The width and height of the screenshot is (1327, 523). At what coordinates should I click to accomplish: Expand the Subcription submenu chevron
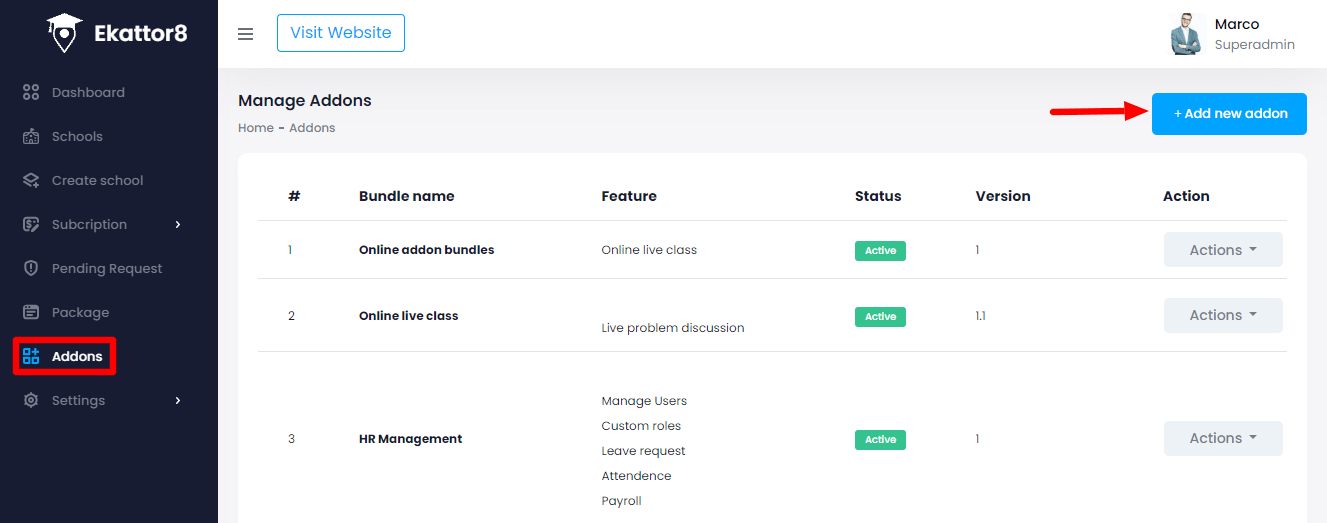[178, 224]
